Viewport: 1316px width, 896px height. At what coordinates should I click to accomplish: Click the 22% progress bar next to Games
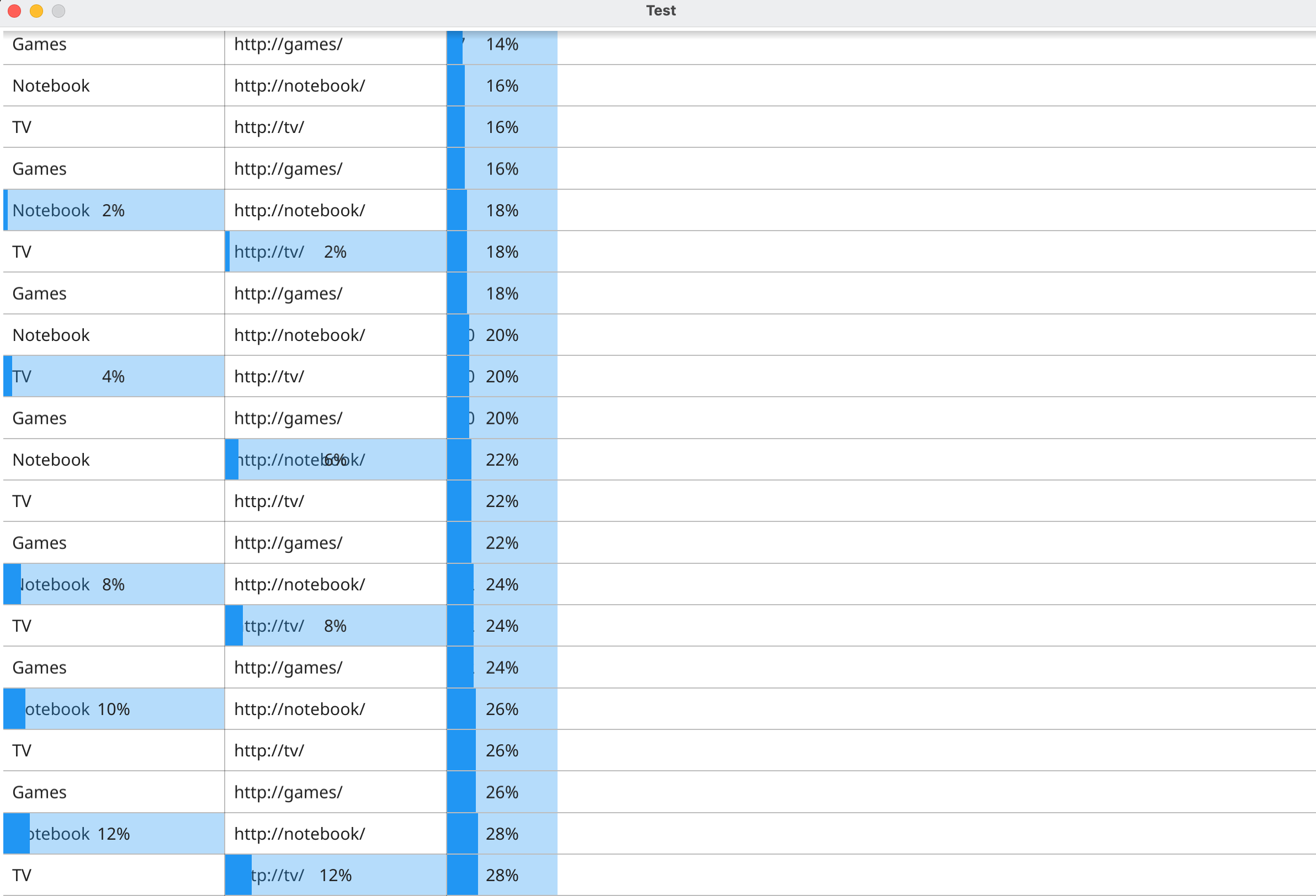pos(501,542)
